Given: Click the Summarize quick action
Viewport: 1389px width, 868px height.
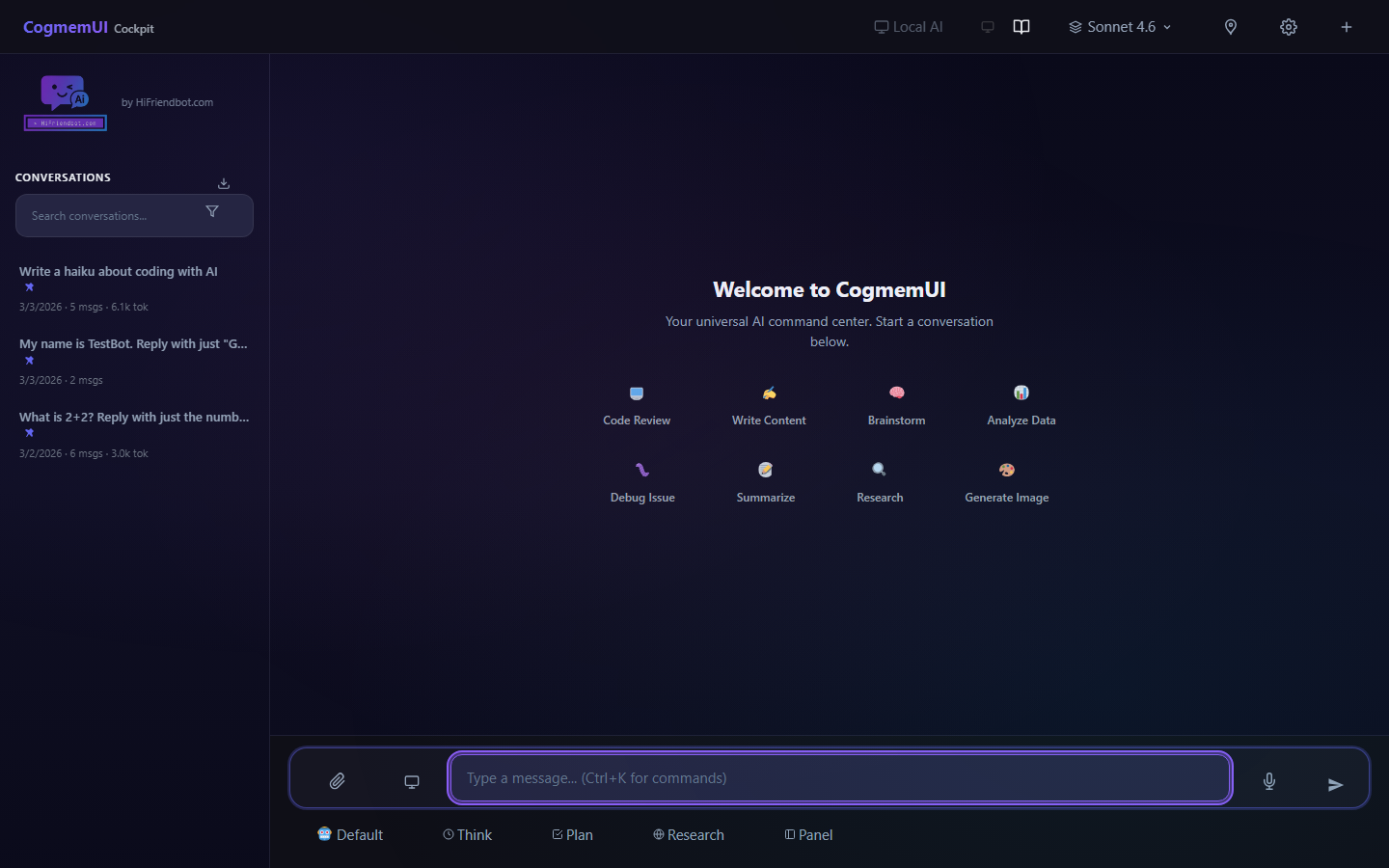Looking at the screenshot, I should coord(766,483).
